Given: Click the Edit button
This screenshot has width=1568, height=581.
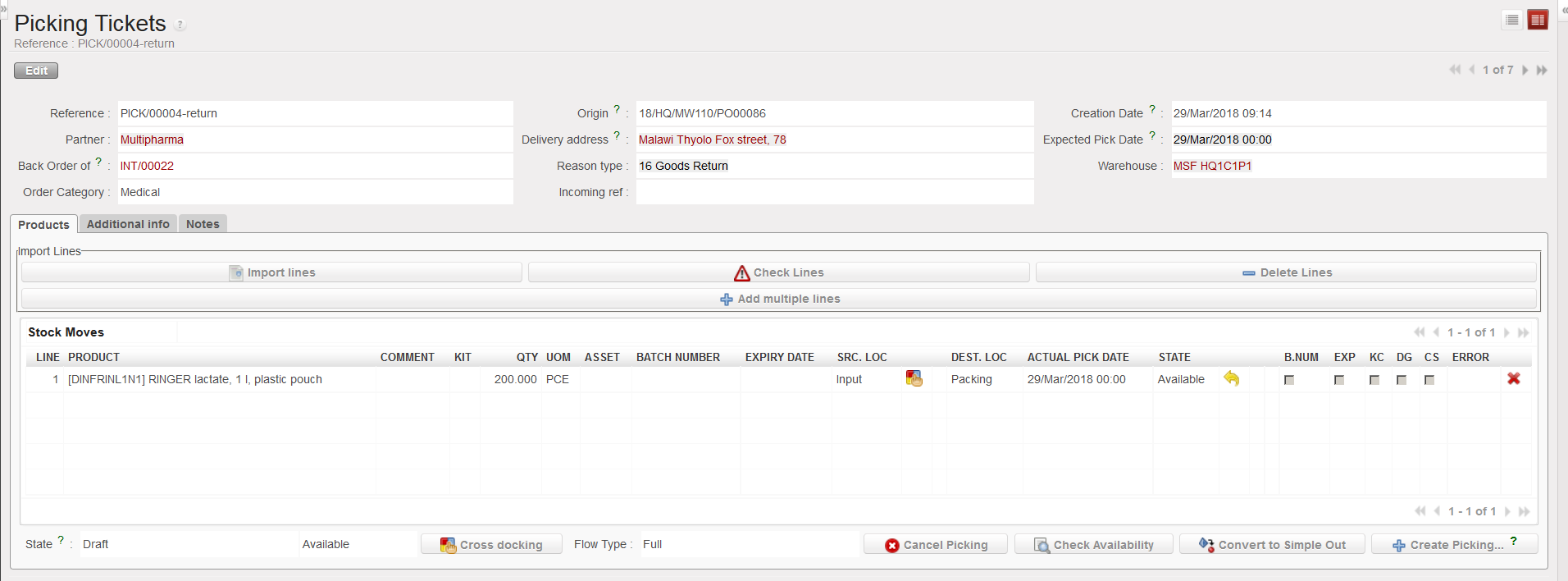Looking at the screenshot, I should click(x=36, y=71).
